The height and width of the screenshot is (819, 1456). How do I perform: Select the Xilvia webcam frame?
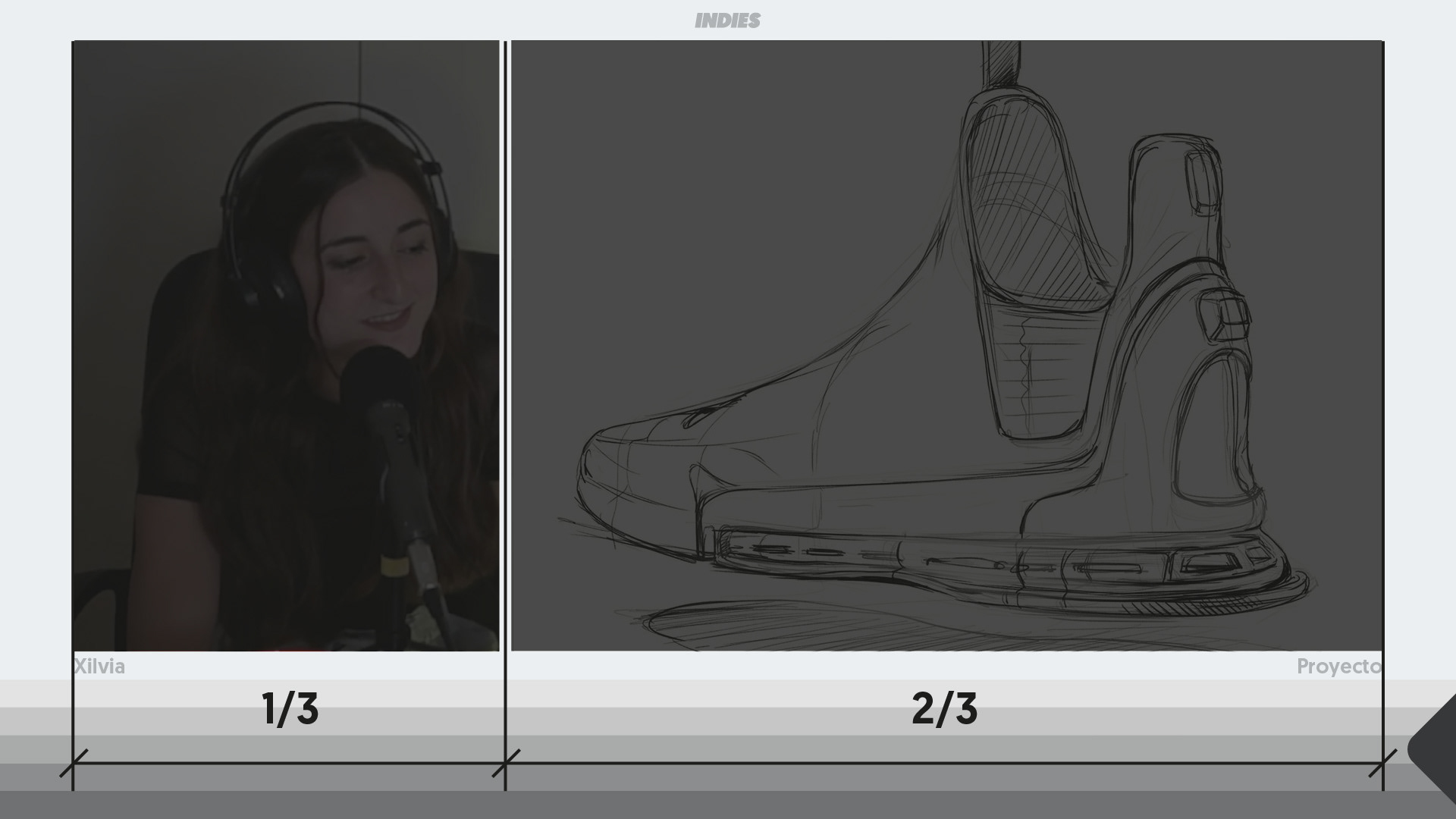(x=286, y=346)
